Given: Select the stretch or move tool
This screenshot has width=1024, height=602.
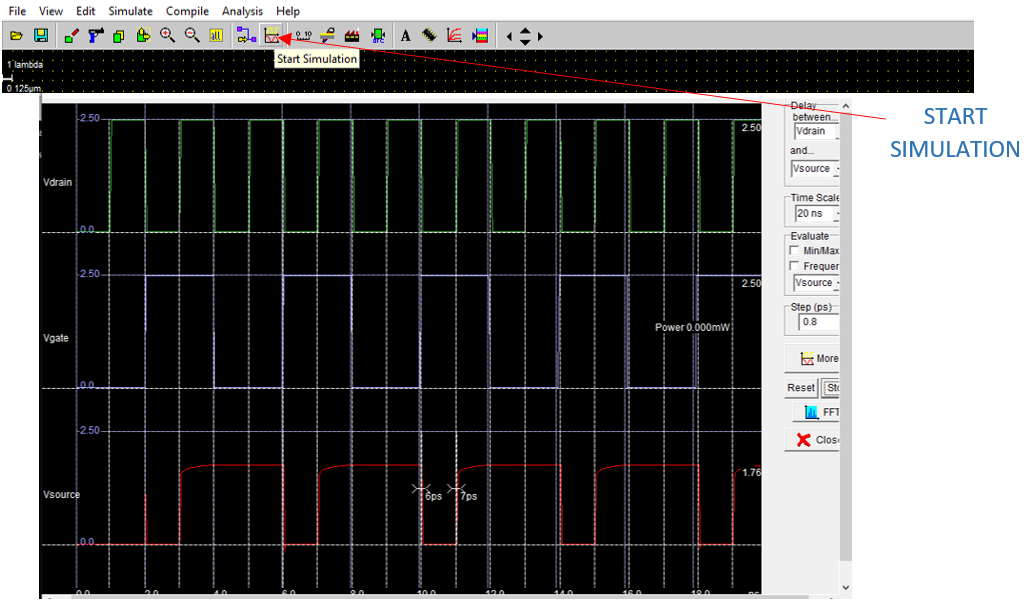Looking at the screenshot, I should tap(143, 36).
